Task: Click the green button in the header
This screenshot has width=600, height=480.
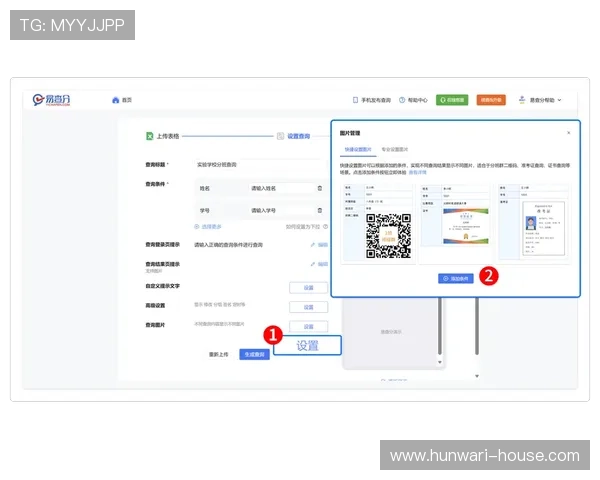Action: (452, 100)
